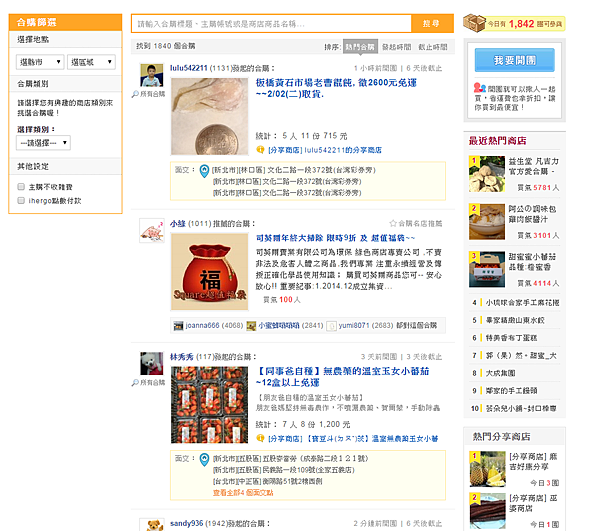The height and width of the screenshot is (531, 600).
Task: Select 其他設定 section header
Action: tap(65, 166)
